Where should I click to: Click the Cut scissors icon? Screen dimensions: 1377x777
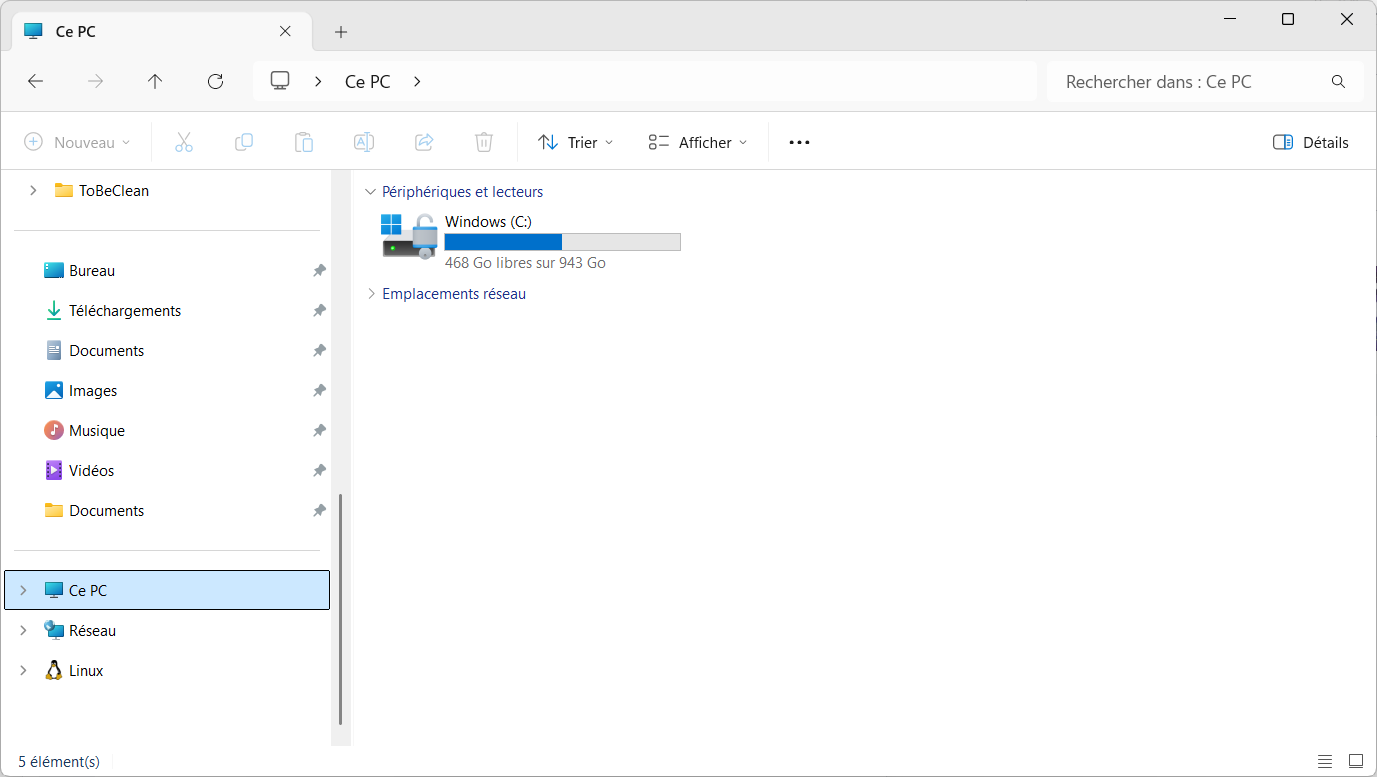[x=184, y=142]
